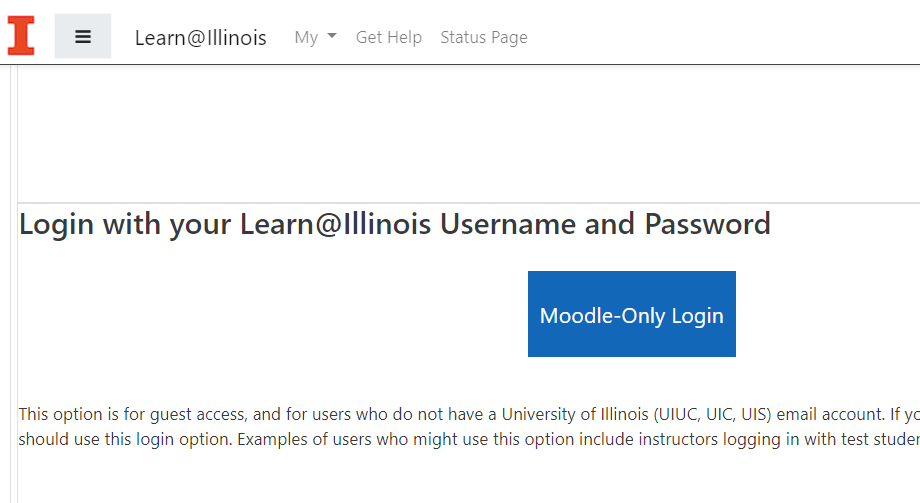Click the caret arrow beside My
This screenshot has height=503, width=920.
332,37
